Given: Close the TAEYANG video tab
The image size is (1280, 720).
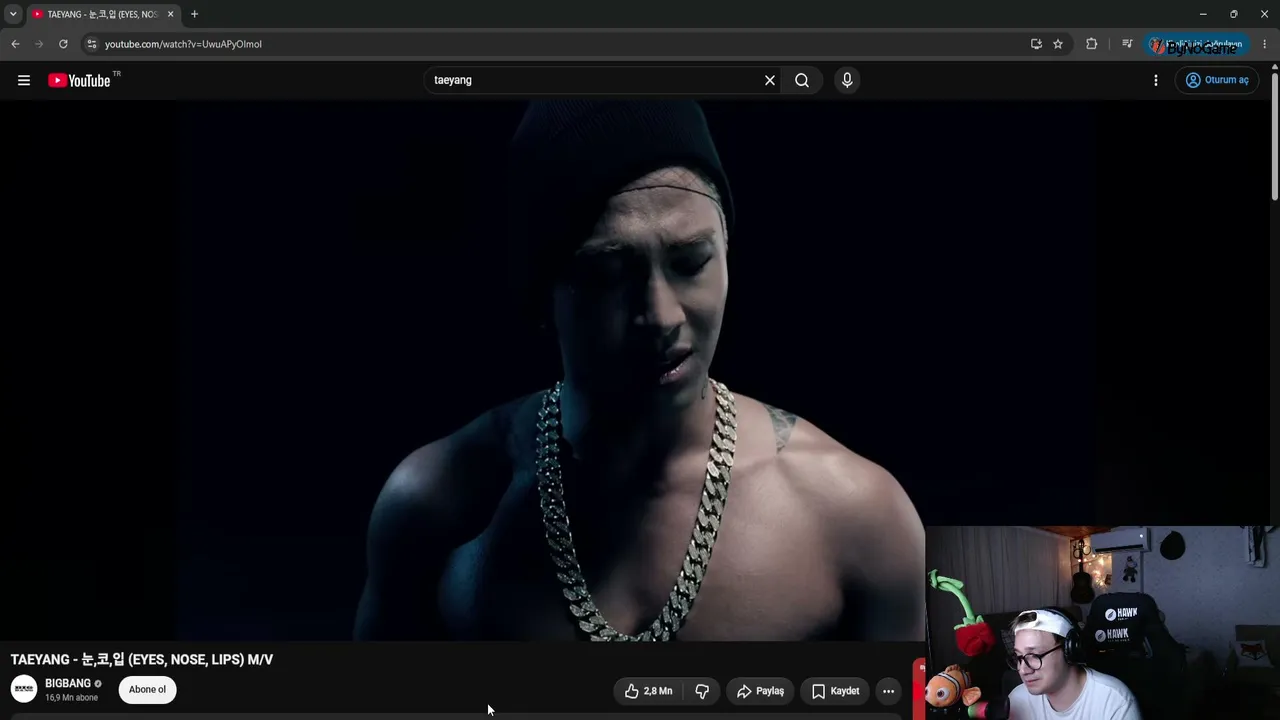Looking at the screenshot, I should 170,14.
